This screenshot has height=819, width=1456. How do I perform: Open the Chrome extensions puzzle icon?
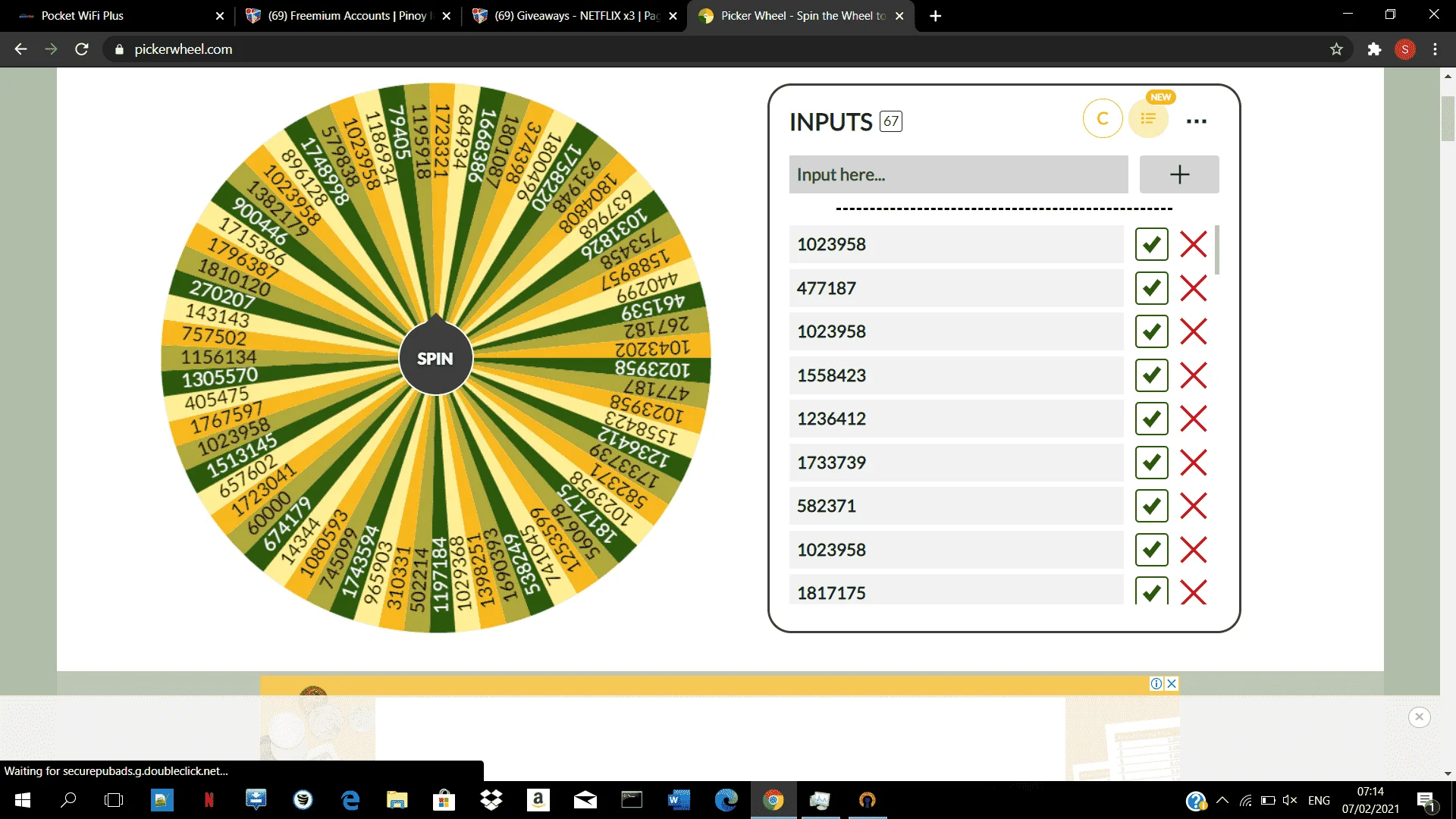[x=1374, y=49]
